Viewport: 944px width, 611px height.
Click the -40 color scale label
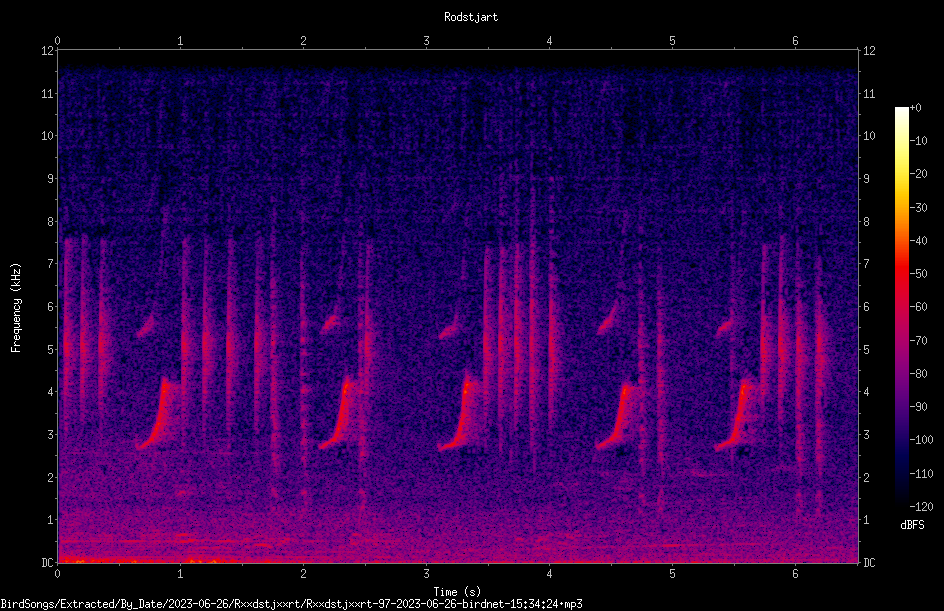(919, 241)
